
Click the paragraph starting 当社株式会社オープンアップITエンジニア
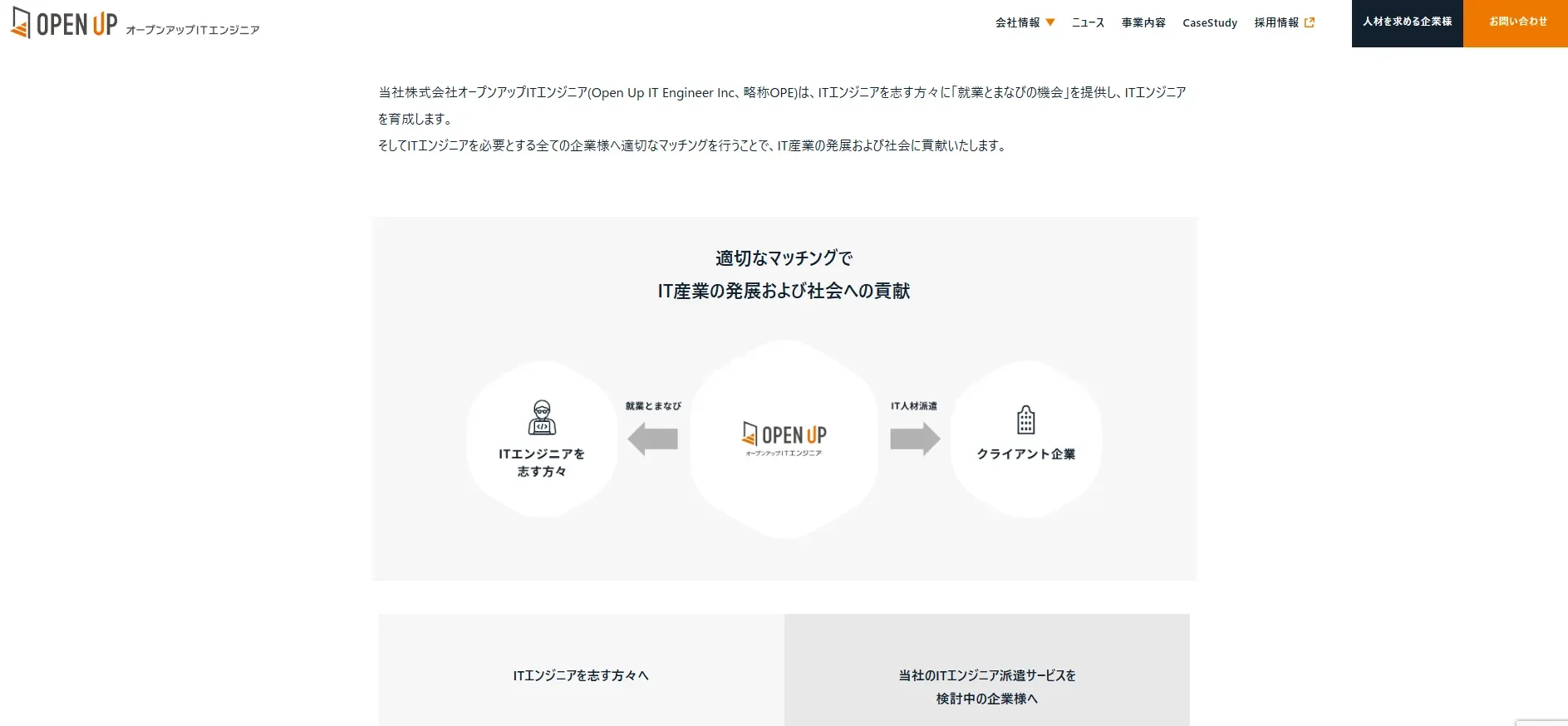click(783, 105)
